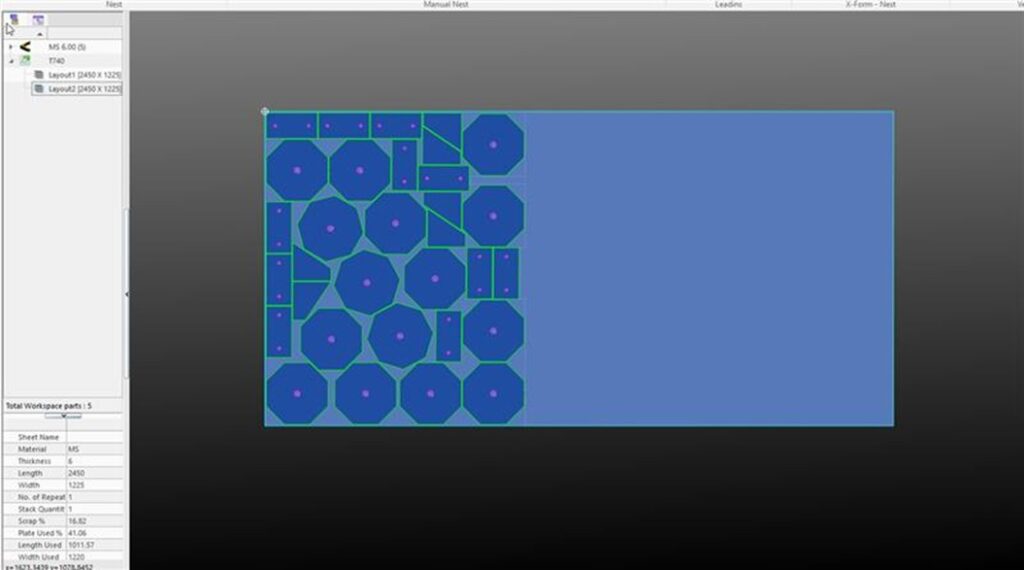Select the horizontal rectangle part under the top triangle pair
1024x570 pixels.
coord(443,178)
